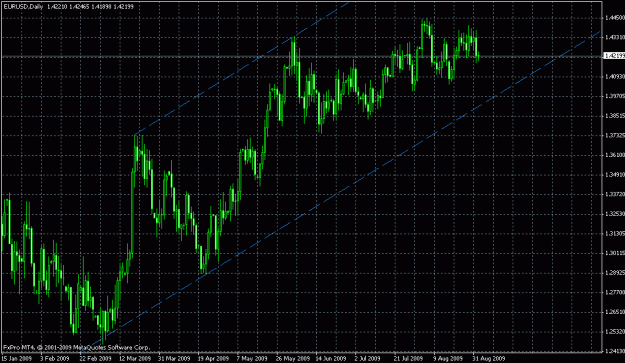This screenshot has width=625, height=363.
Task: Click the 1.40930 price axis label
Action: (x=615, y=77)
